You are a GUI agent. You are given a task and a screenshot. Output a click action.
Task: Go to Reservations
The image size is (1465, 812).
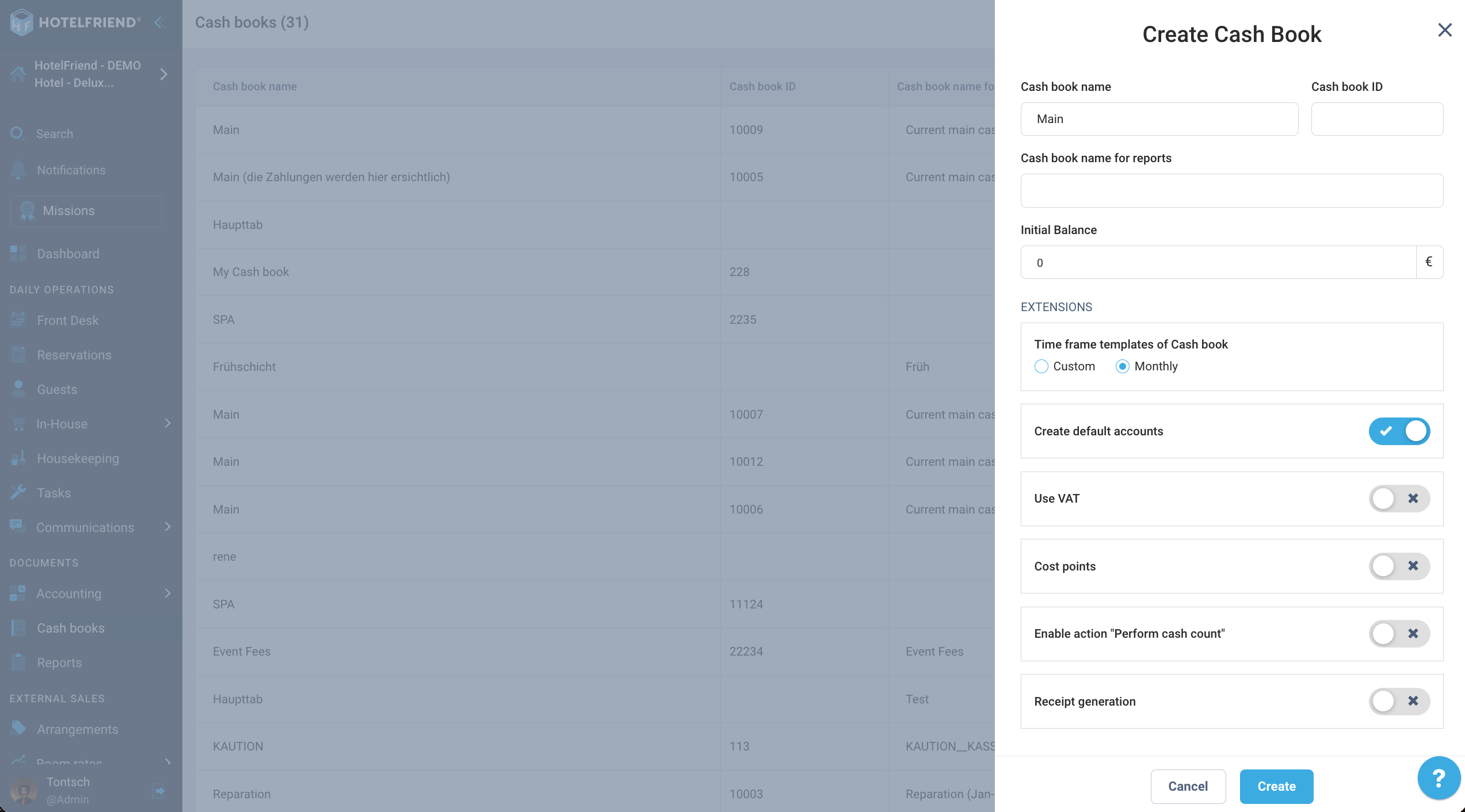pyautogui.click(x=74, y=355)
